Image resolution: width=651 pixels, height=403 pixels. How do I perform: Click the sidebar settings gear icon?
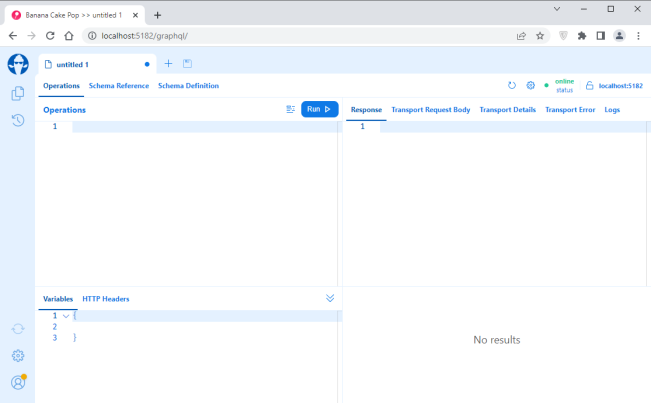(x=17, y=355)
